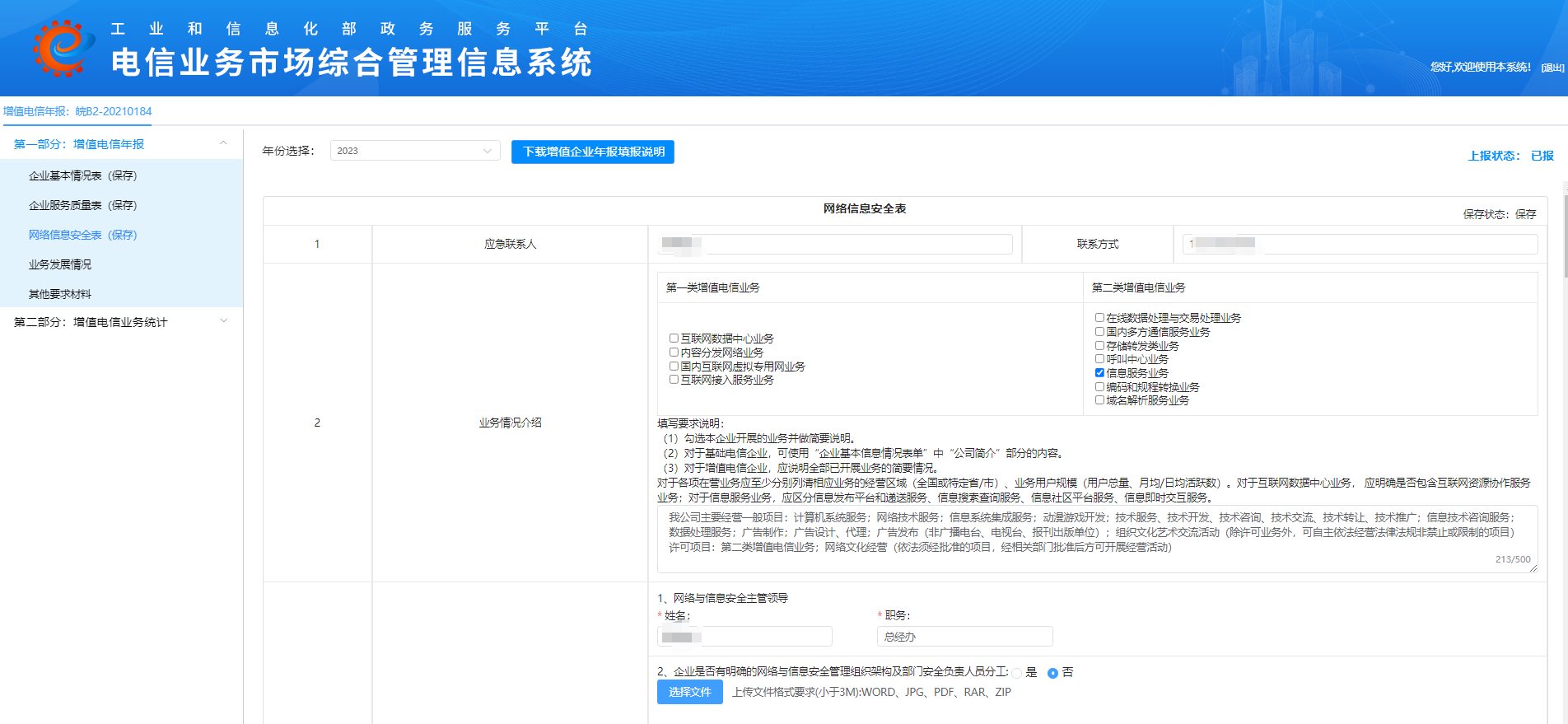Click the 职务 input field with 总经办
The image size is (1568, 724).
pyautogui.click(x=965, y=637)
